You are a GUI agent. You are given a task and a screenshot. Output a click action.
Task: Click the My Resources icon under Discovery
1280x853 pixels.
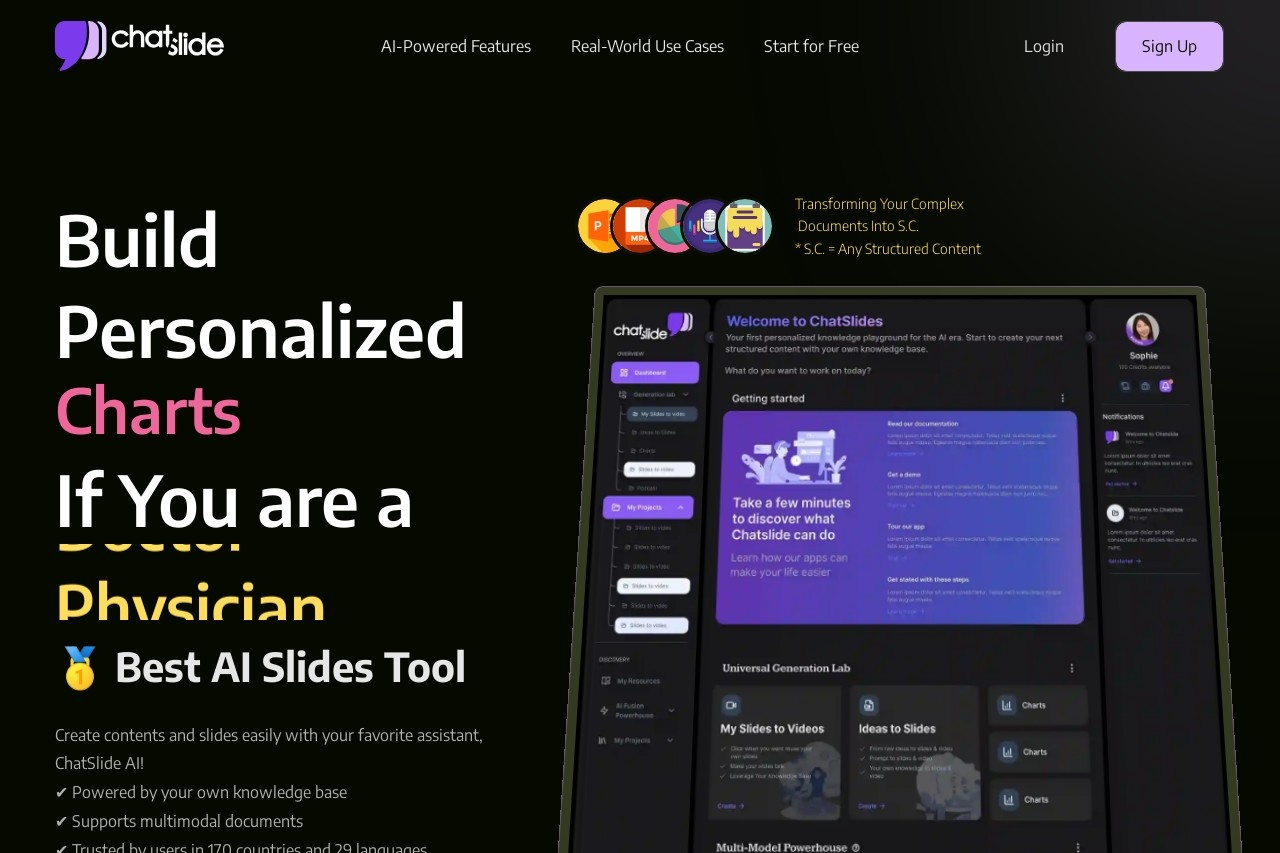[605, 681]
